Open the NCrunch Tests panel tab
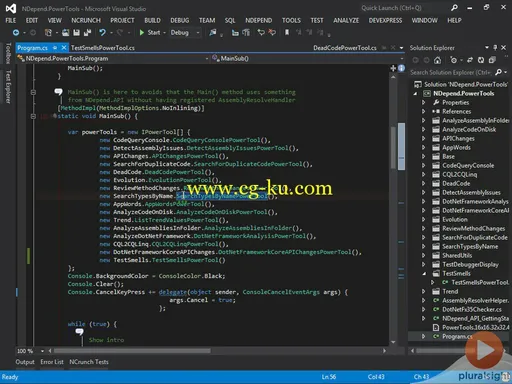This screenshot has height=384, width=512. click(89, 362)
